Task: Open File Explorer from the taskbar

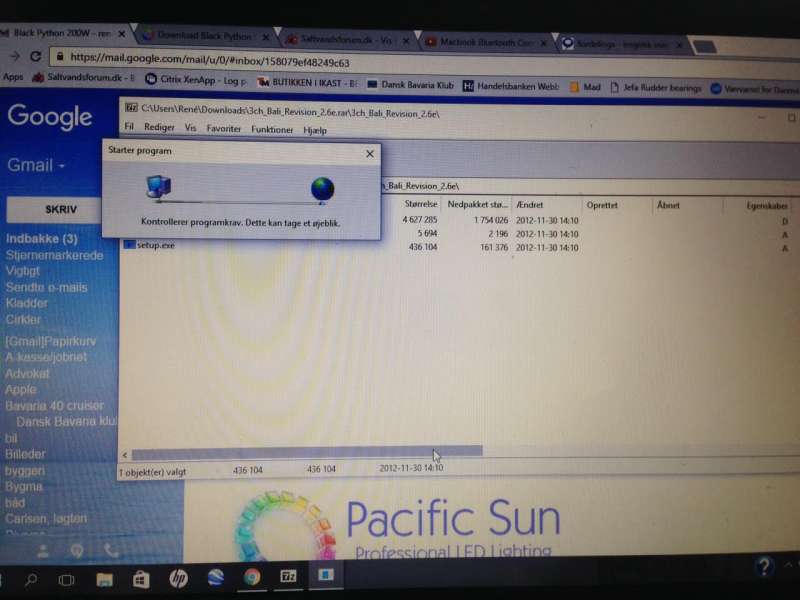Action: 104,579
